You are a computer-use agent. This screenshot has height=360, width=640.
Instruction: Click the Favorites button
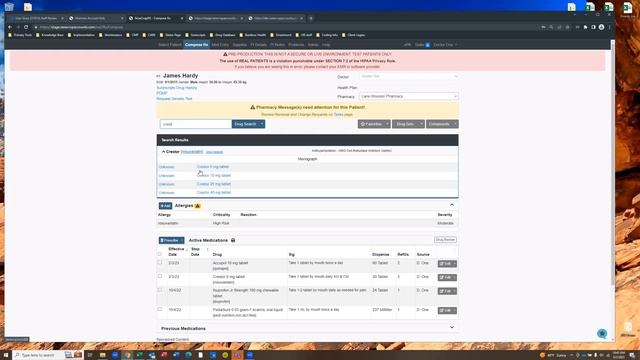(371, 124)
